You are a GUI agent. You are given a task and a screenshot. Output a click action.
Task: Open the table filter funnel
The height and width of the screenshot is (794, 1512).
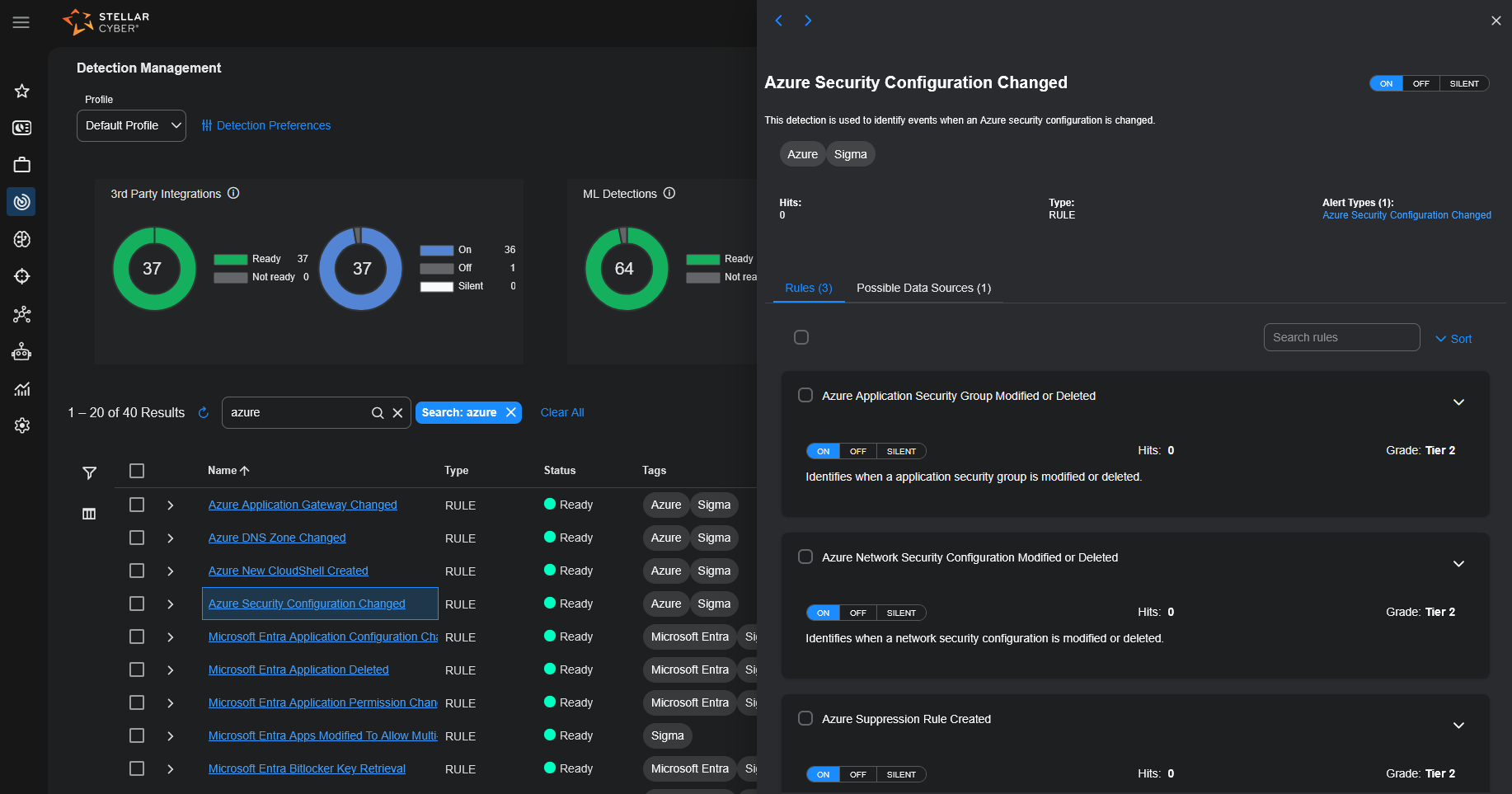coord(90,472)
